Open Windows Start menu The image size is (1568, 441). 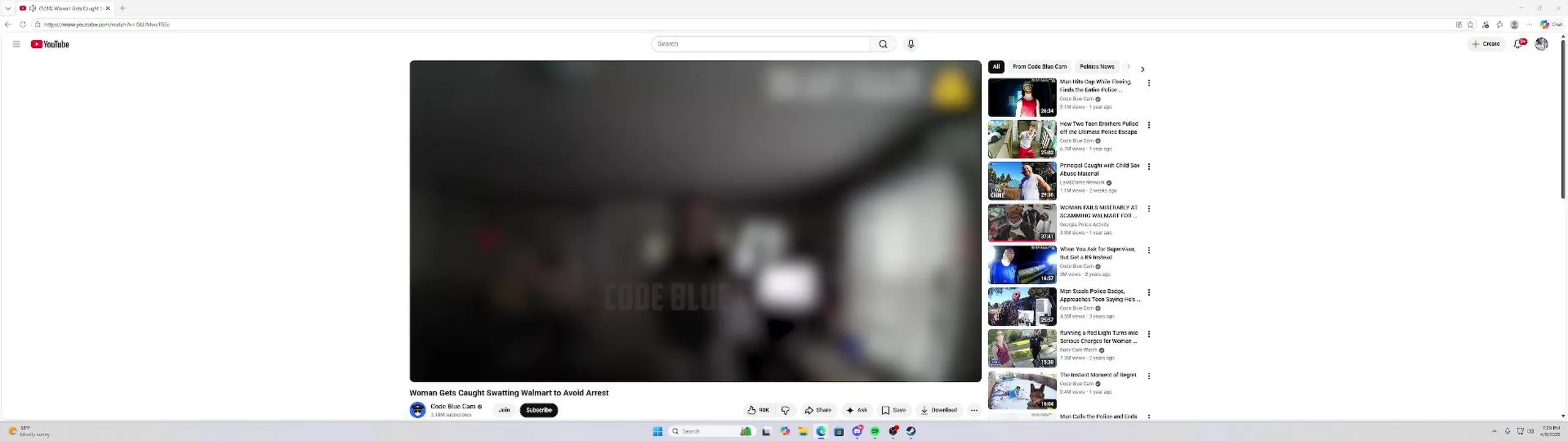658,431
